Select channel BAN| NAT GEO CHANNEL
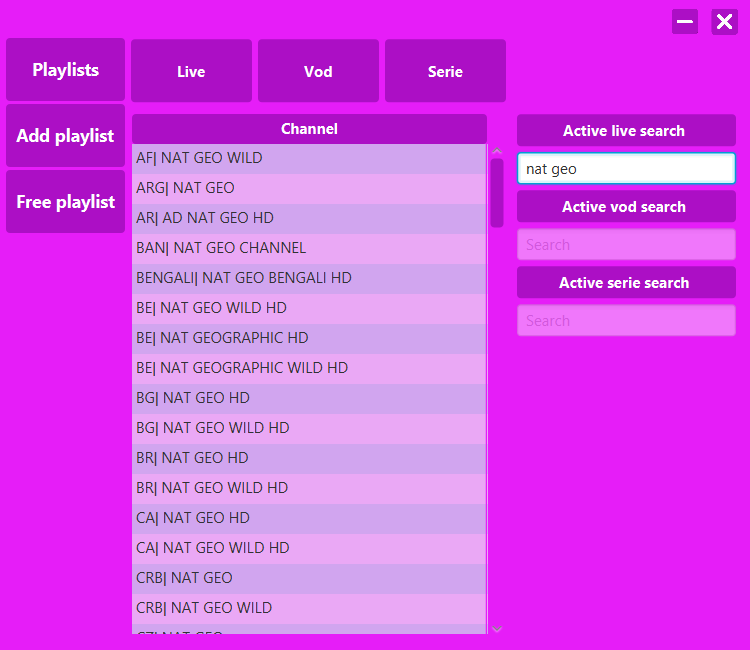 (309, 248)
